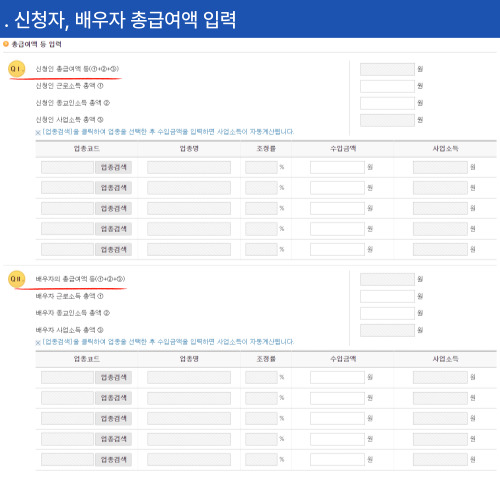Select 업종명 field in spouse table's first row

point(189,378)
